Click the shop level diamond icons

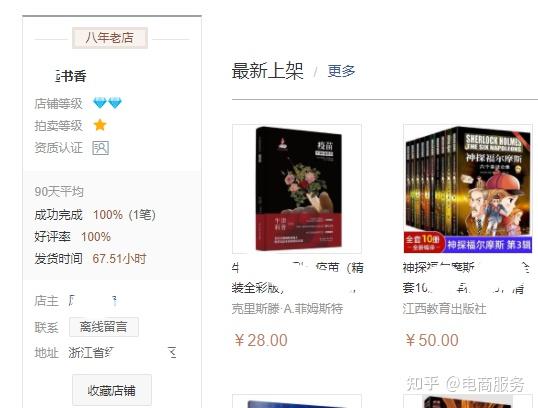[107, 103]
